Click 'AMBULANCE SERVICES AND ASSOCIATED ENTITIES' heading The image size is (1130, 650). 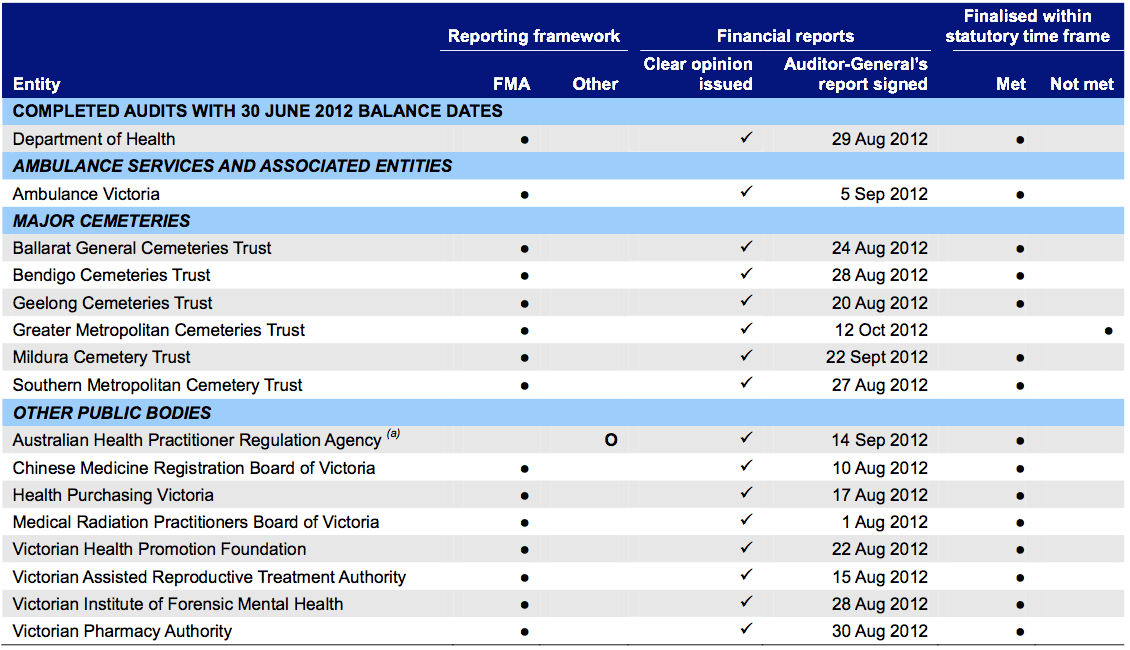tap(232, 166)
